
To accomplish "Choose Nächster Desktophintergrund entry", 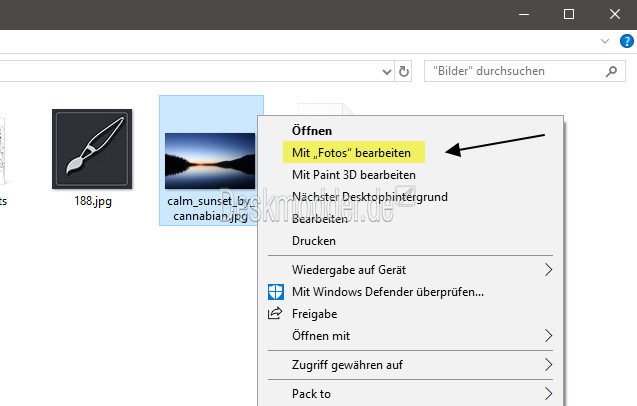I will click(x=370, y=197).
